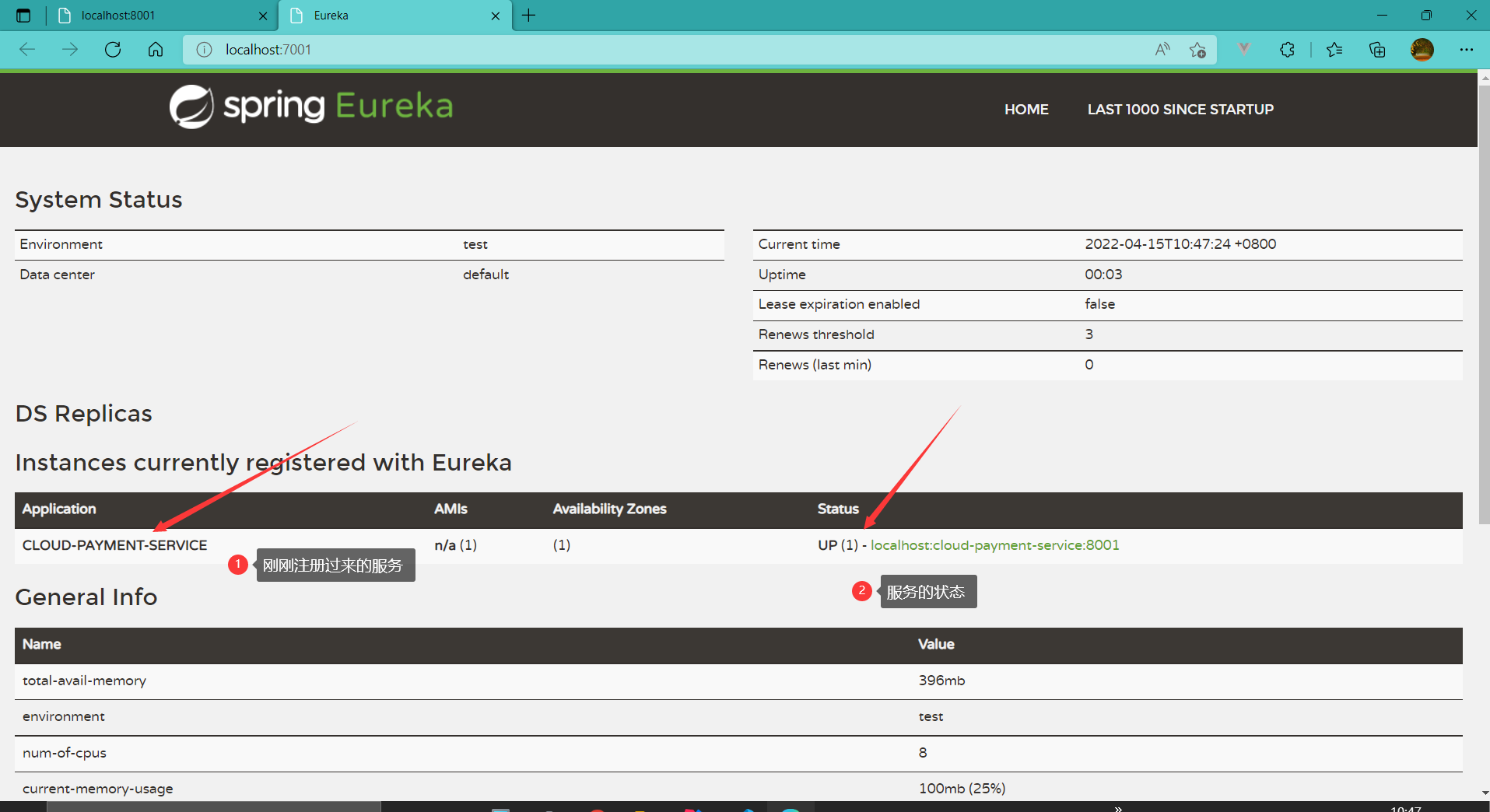Click the AMIs column header

(451, 509)
